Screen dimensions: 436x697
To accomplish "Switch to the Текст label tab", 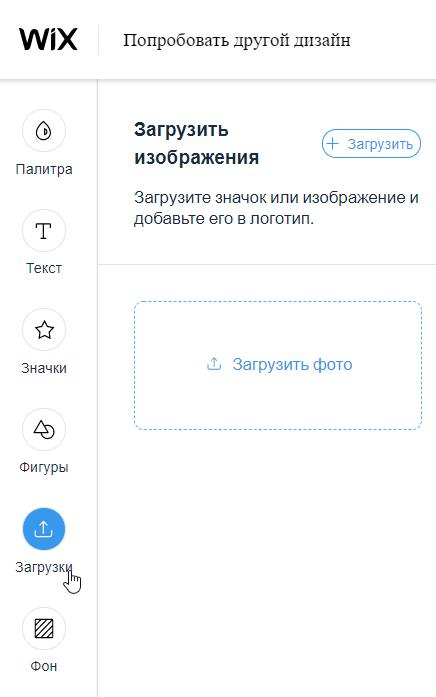I will pos(44,268).
